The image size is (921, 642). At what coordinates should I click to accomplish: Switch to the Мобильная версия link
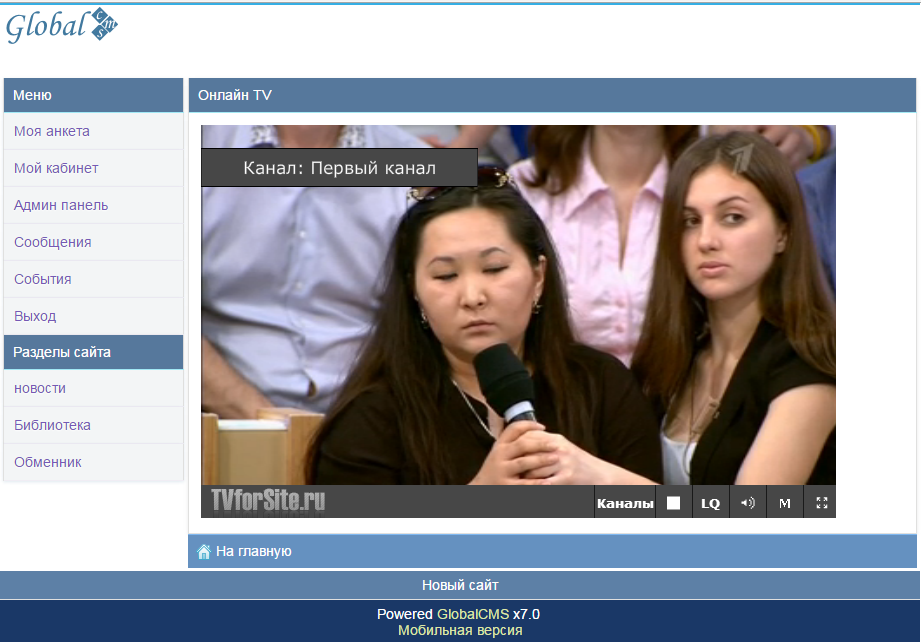click(x=460, y=630)
